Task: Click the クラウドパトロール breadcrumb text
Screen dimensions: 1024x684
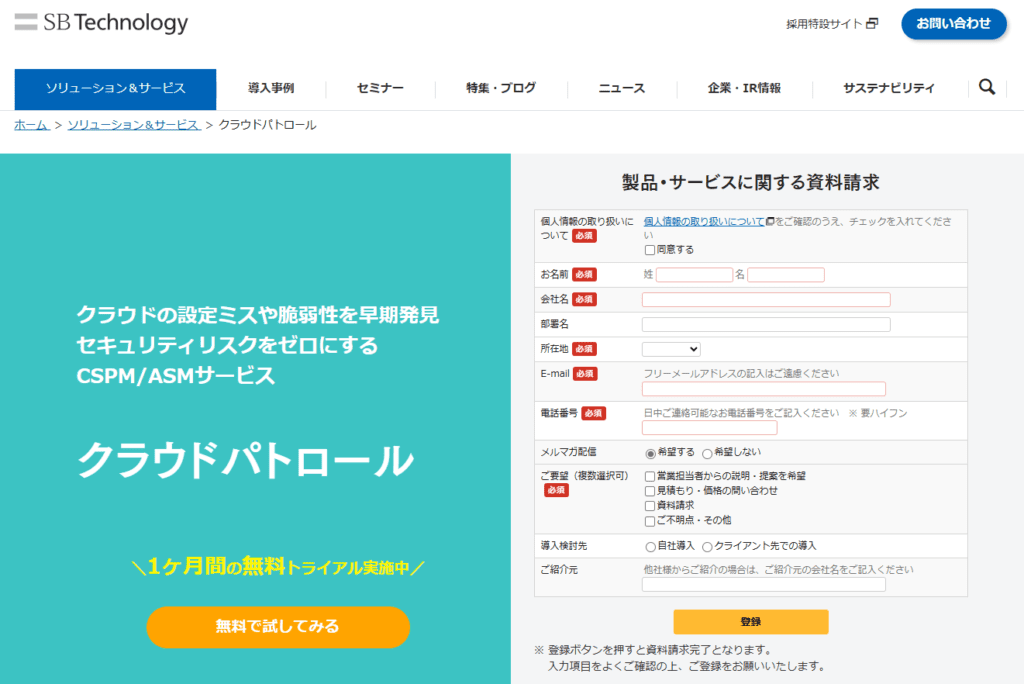Action: coord(267,125)
